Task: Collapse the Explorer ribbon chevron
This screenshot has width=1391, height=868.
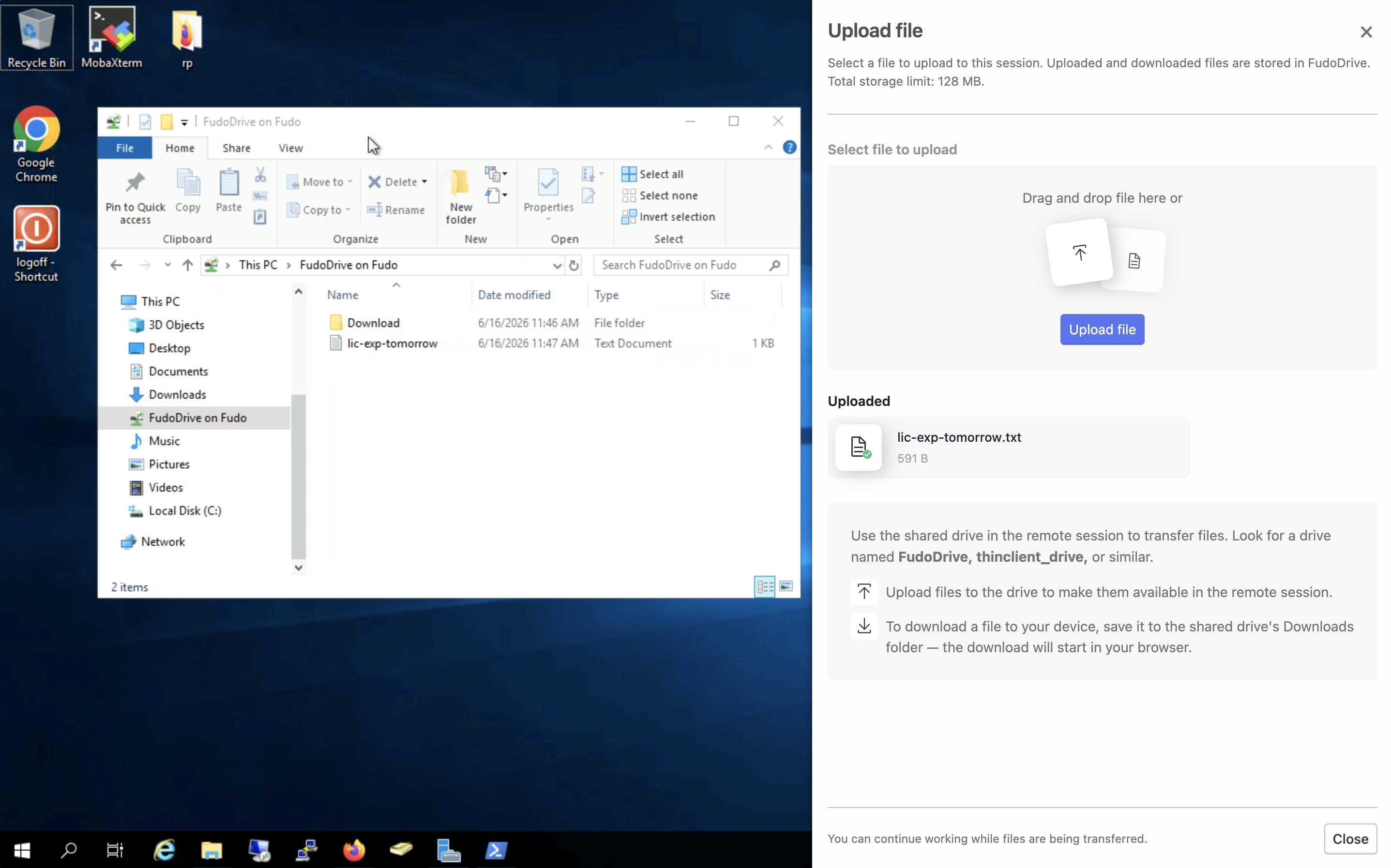Action: tap(768, 148)
